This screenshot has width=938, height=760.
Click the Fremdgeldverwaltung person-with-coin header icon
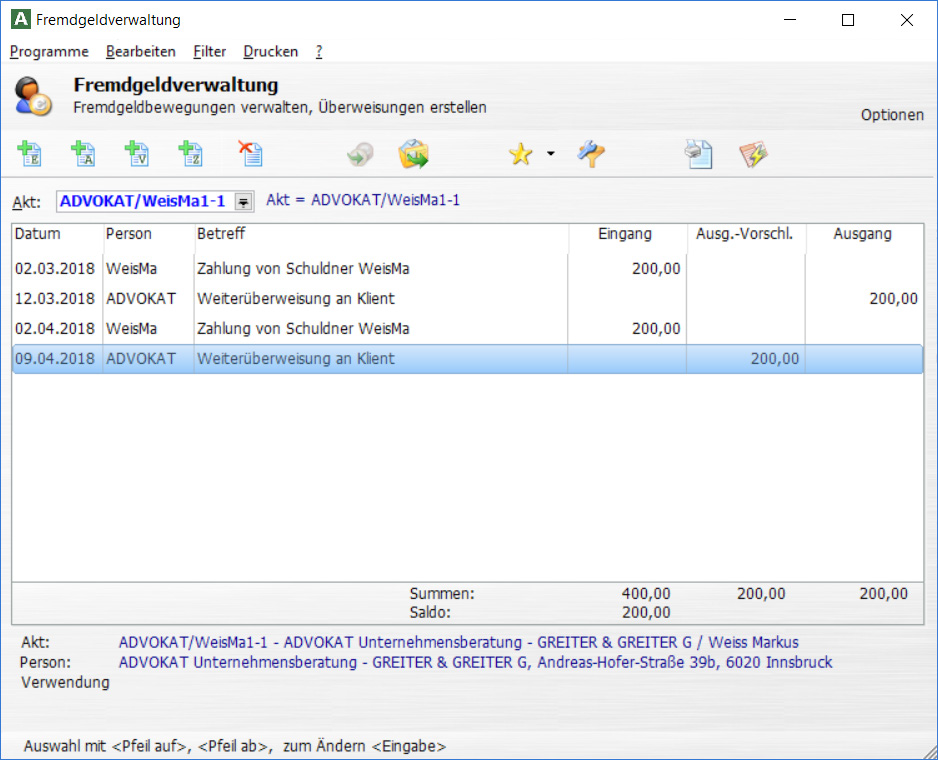(x=33, y=96)
